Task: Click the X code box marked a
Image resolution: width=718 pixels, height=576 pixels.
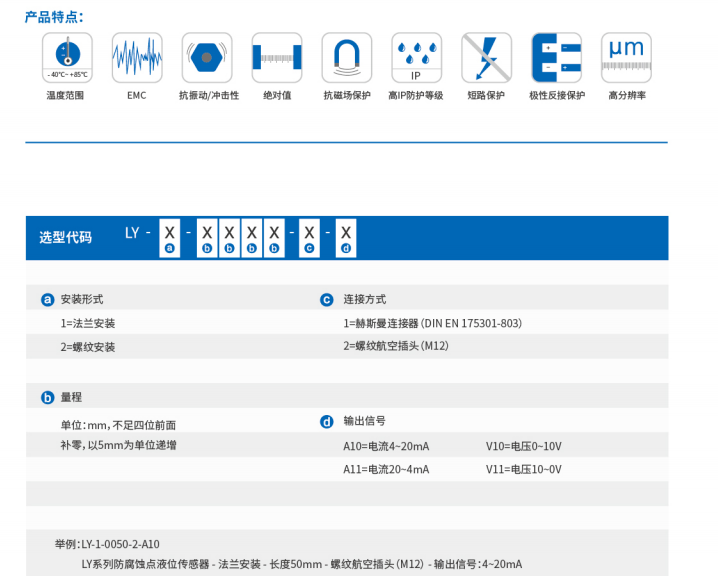Action: (170, 237)
